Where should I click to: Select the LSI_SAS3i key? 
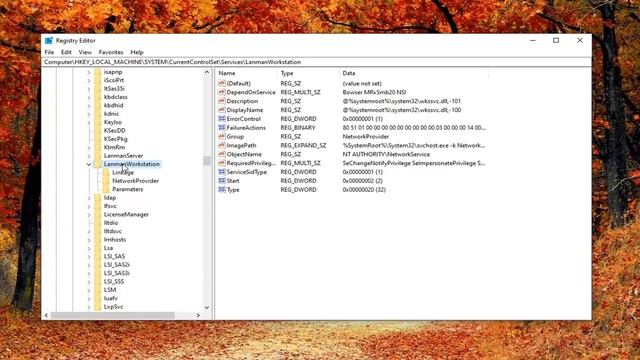pos(117,273)
